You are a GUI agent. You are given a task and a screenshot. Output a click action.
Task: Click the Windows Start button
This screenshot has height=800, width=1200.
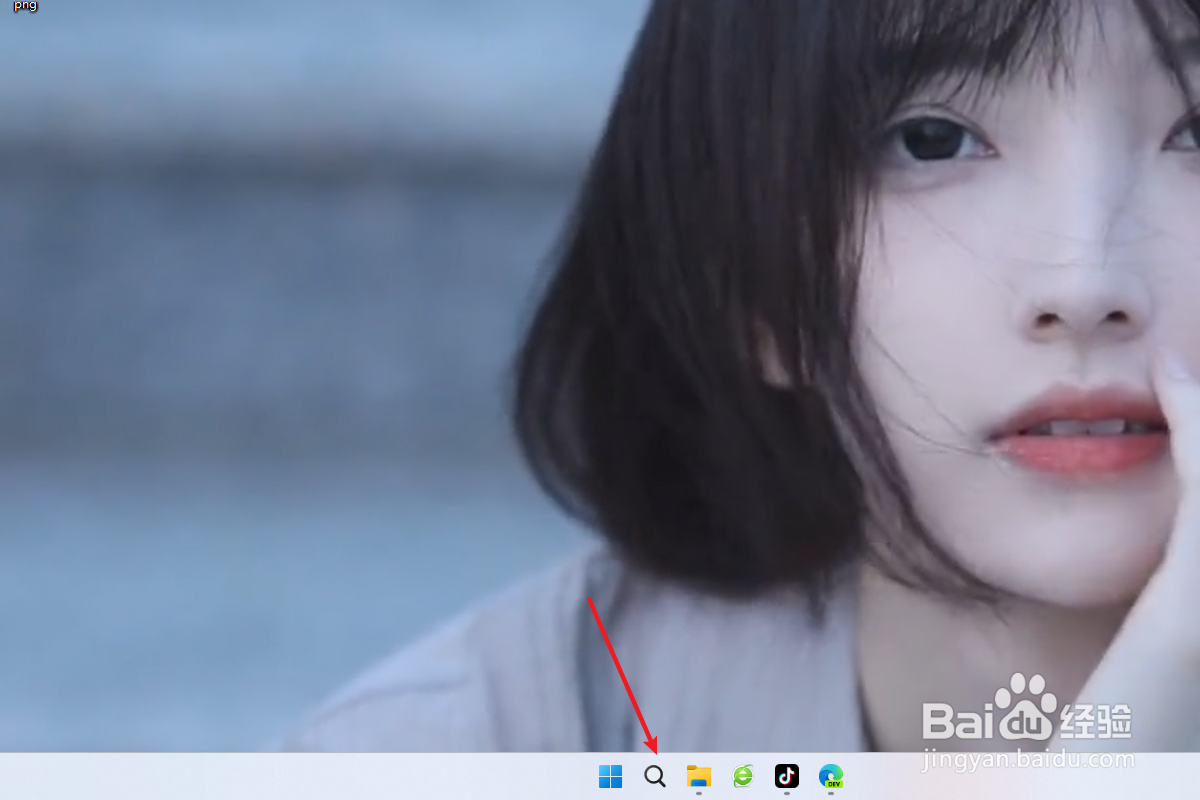tap(610, 776)
